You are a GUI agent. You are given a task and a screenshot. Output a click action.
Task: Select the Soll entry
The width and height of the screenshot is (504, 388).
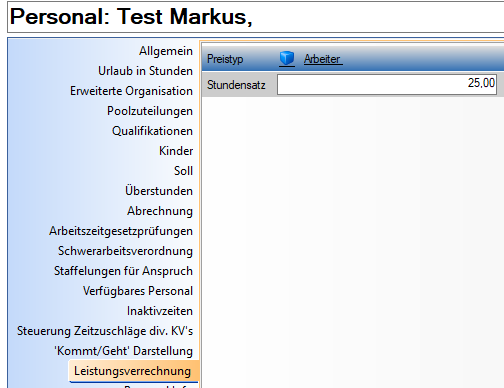click(x=183, y=171)
